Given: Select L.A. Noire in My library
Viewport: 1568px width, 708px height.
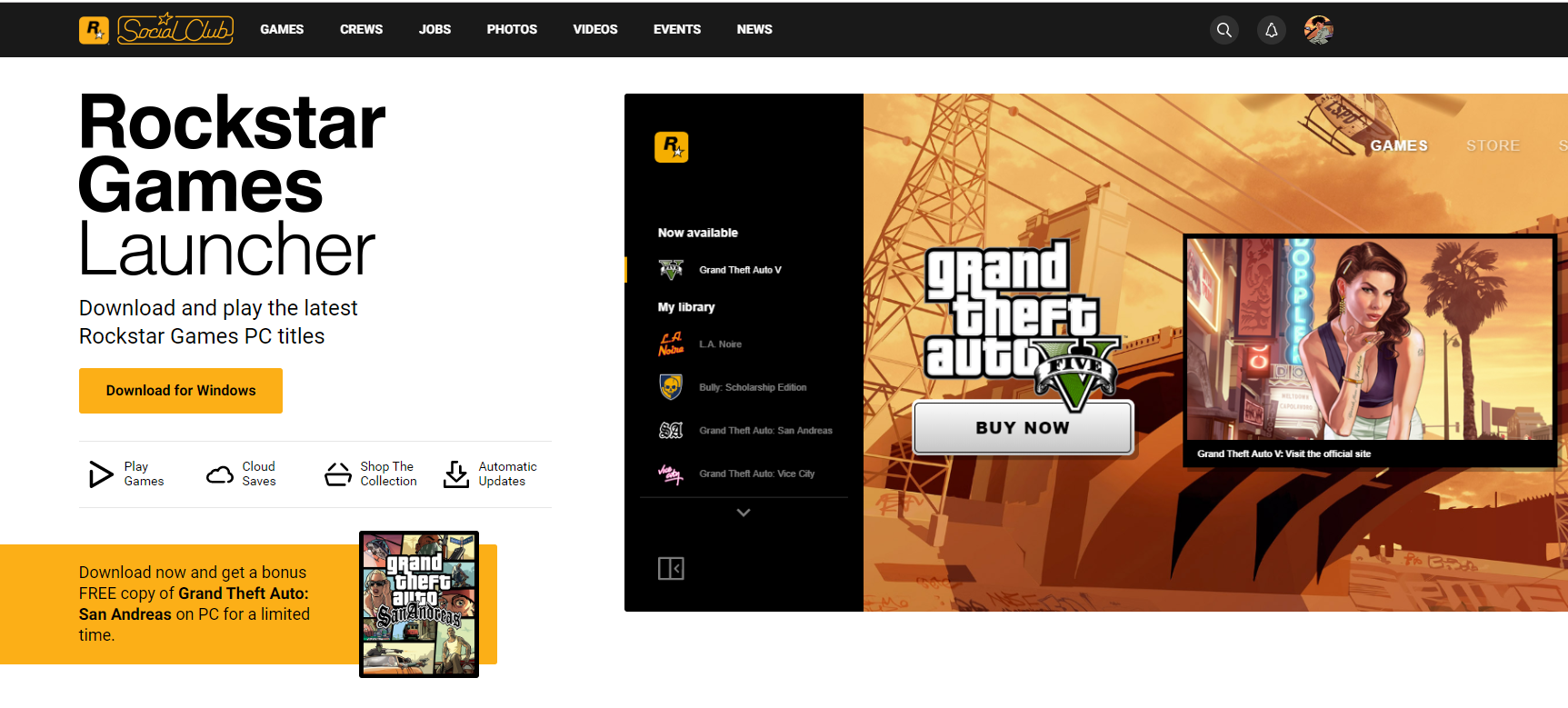Looking at the screenshot, I should (x=720, y=344).
